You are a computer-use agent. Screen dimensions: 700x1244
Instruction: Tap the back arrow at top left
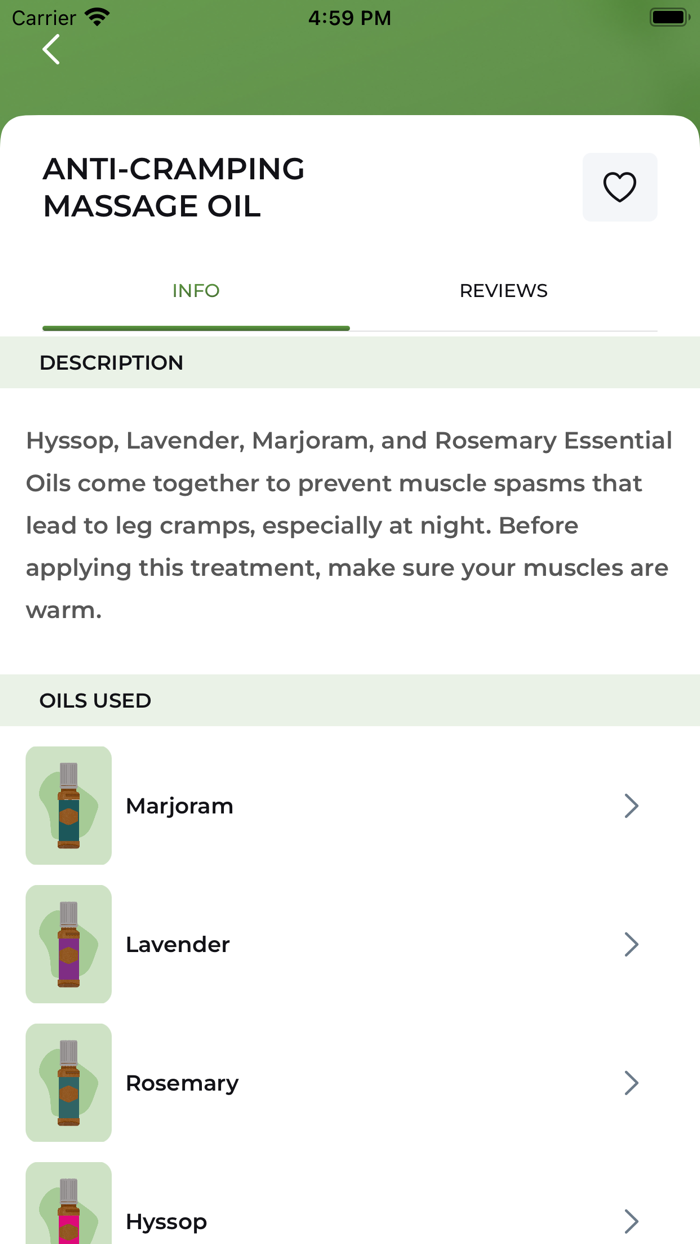50,49
